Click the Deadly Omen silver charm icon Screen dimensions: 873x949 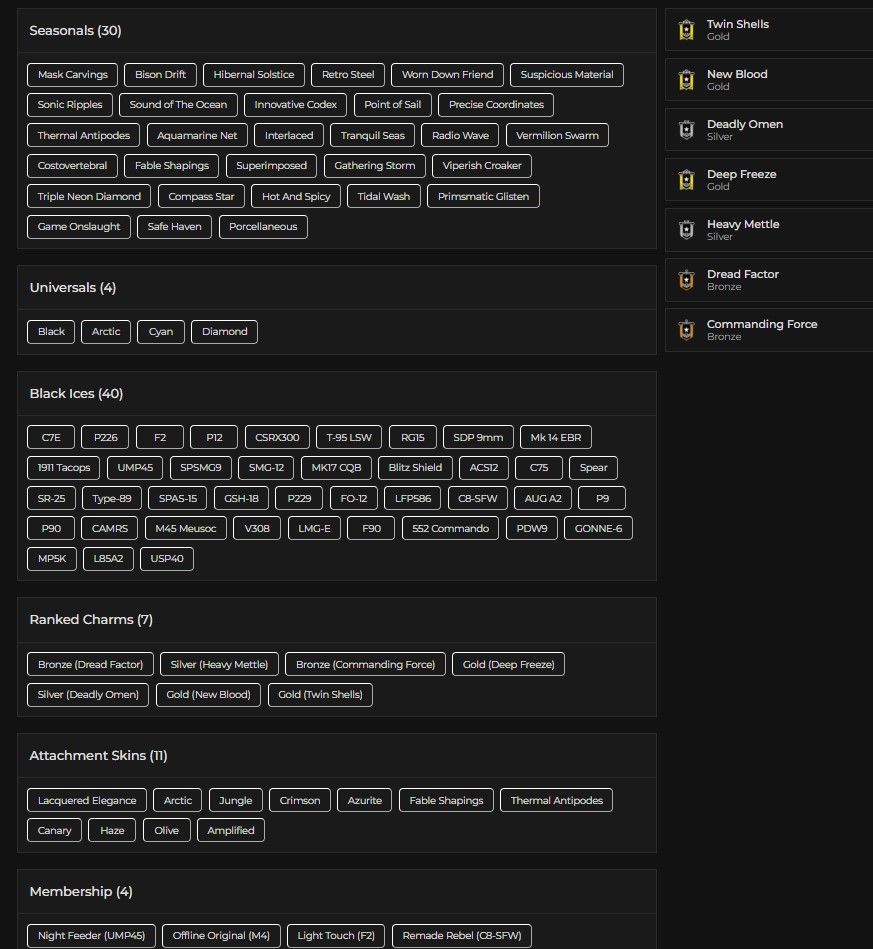[x=686, y=130]
